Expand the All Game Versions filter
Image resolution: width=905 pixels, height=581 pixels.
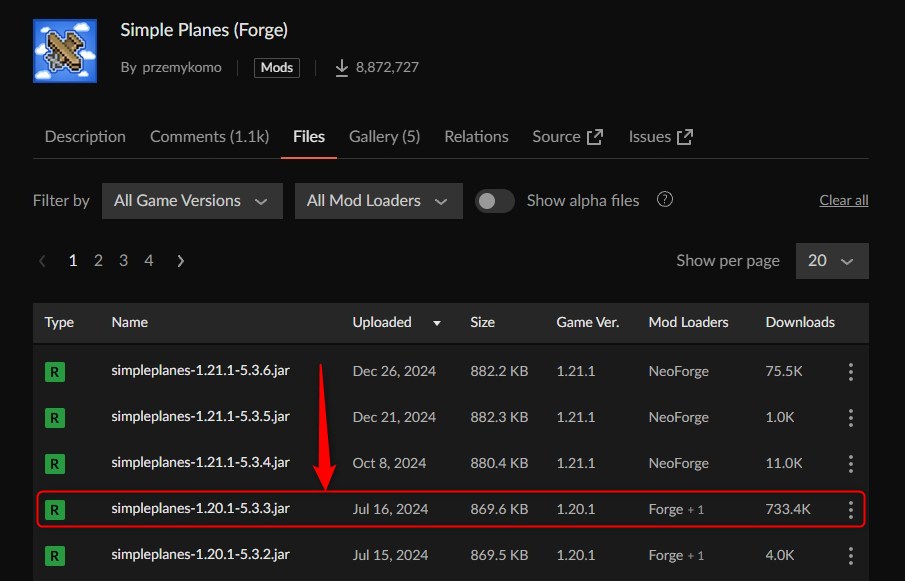[192, 201]
